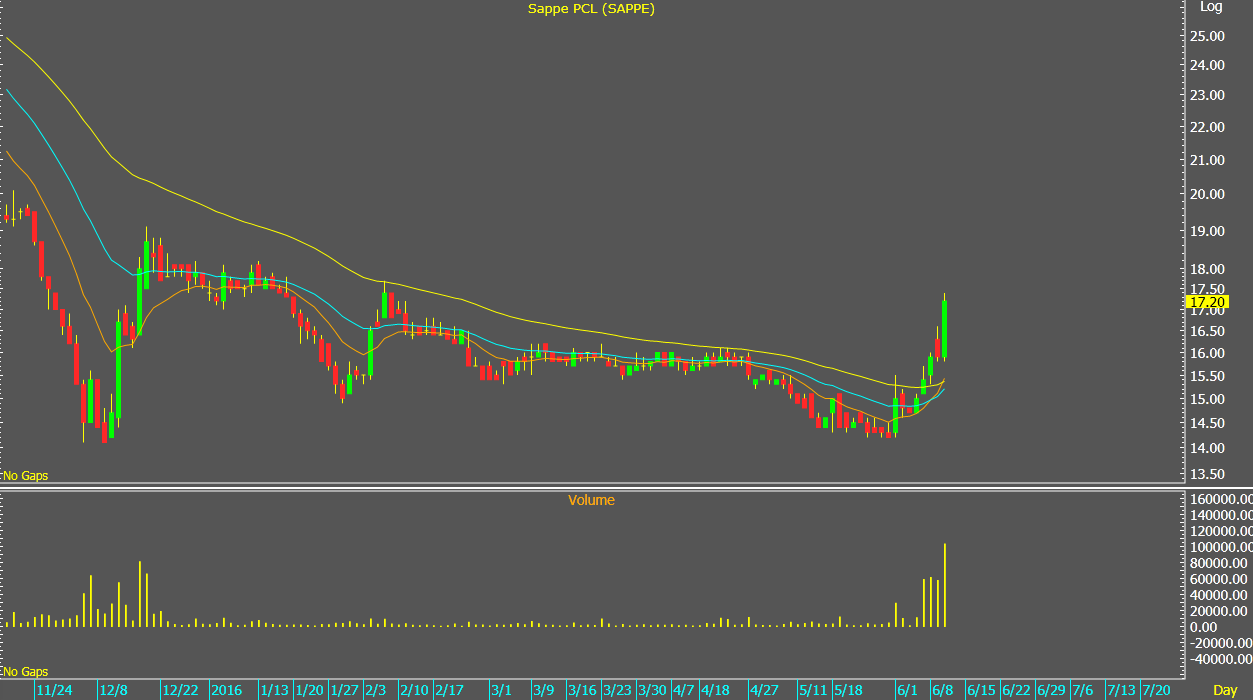Select the 7/6 date on time axis

(x=1082, y=691)
